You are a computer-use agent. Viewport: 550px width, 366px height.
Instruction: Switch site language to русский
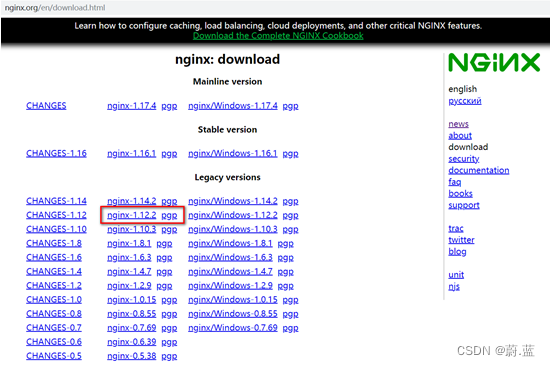(465, 101)
